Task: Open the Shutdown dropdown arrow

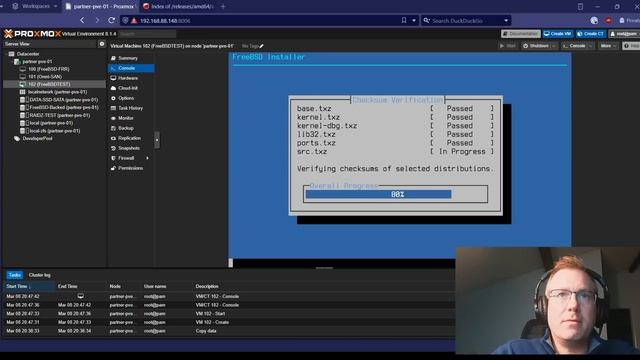Action: tap(554, 46)
